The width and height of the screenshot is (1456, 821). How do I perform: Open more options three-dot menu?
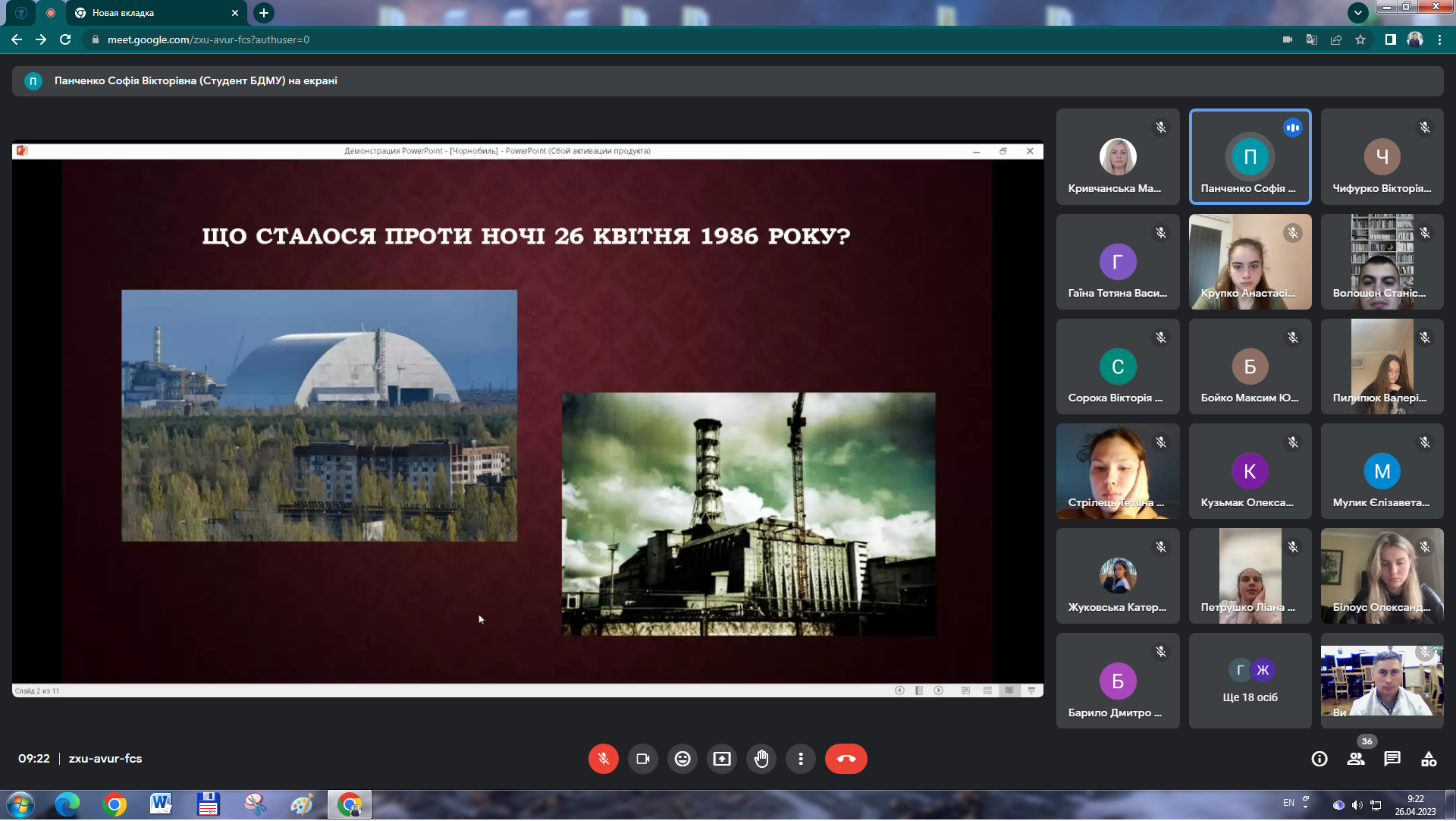click(x=801, y=760)
